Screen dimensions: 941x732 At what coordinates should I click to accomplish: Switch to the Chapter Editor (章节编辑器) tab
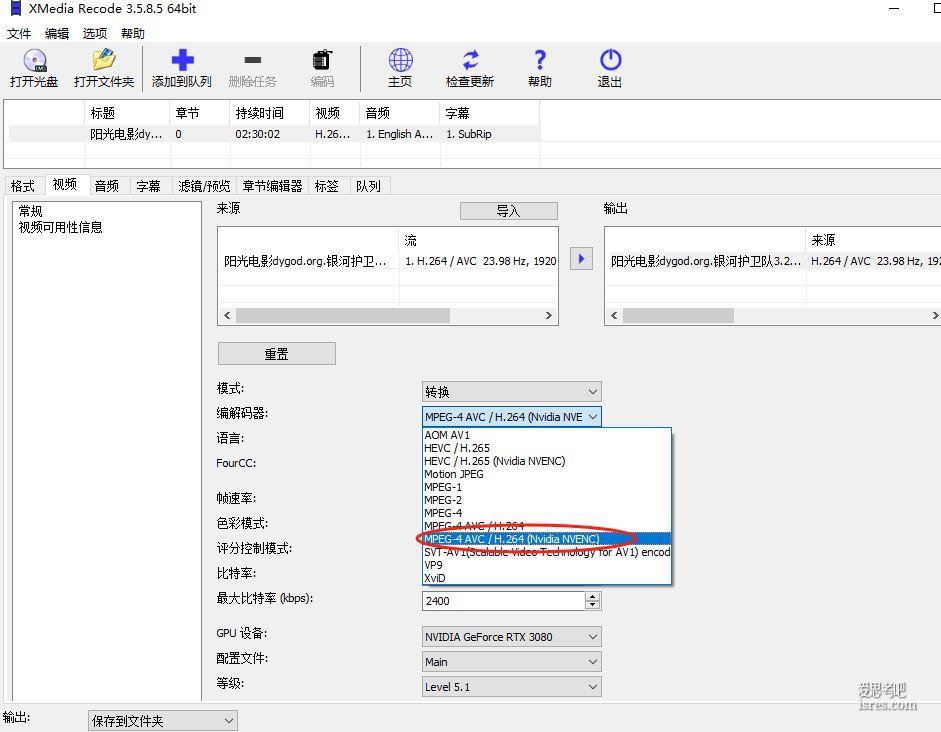pyautogui.click(x=272, y=186)
